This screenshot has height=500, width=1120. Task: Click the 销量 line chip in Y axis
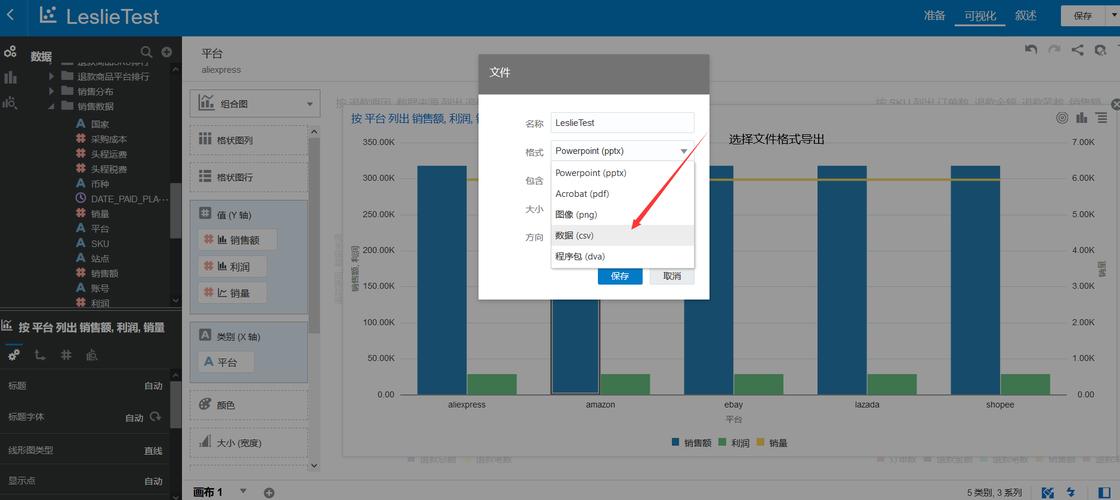(233, 293)
